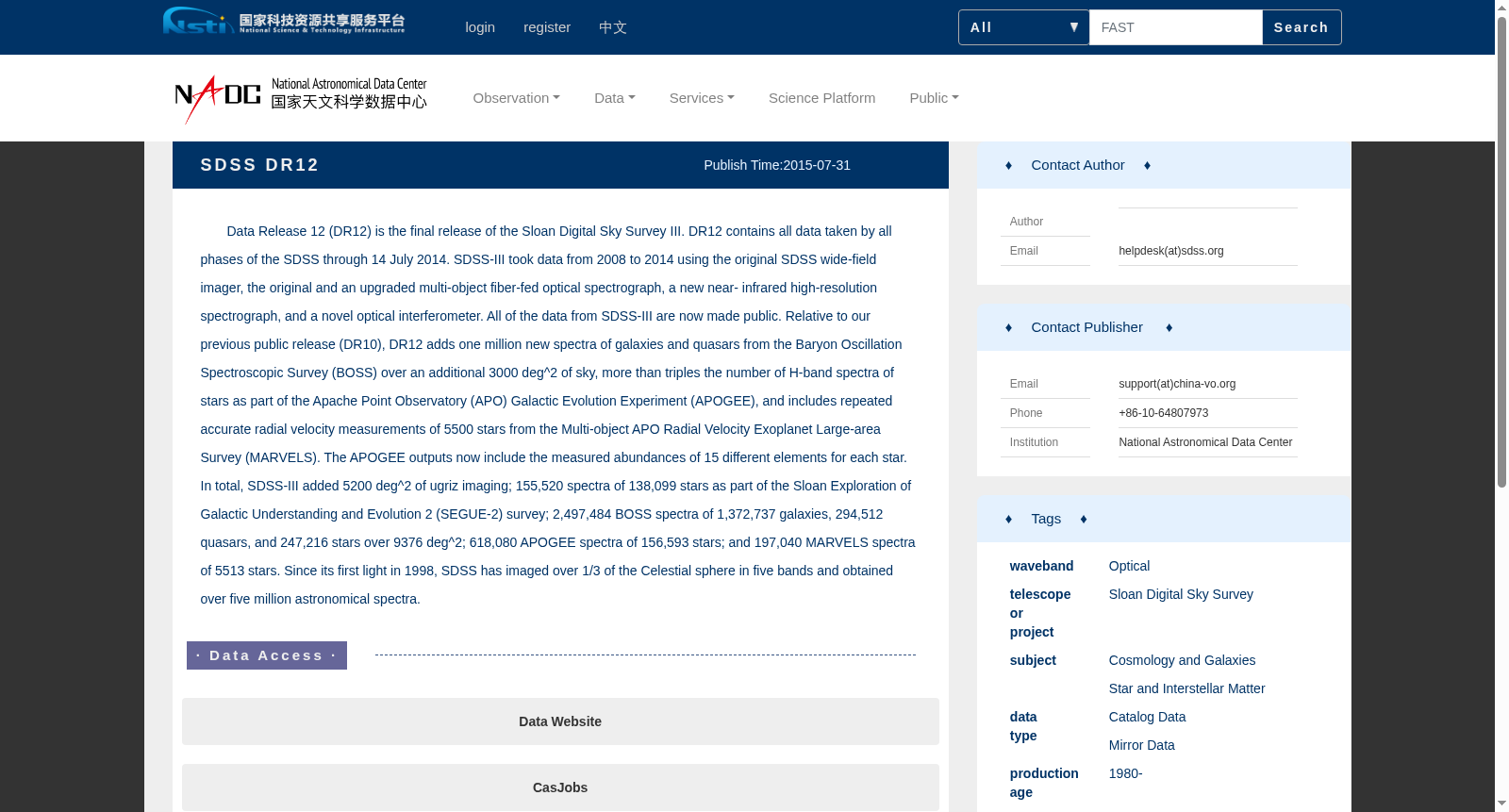Click the scrollbar down arrow
Screen dimensions: 1509x812
click(1501, 804)
